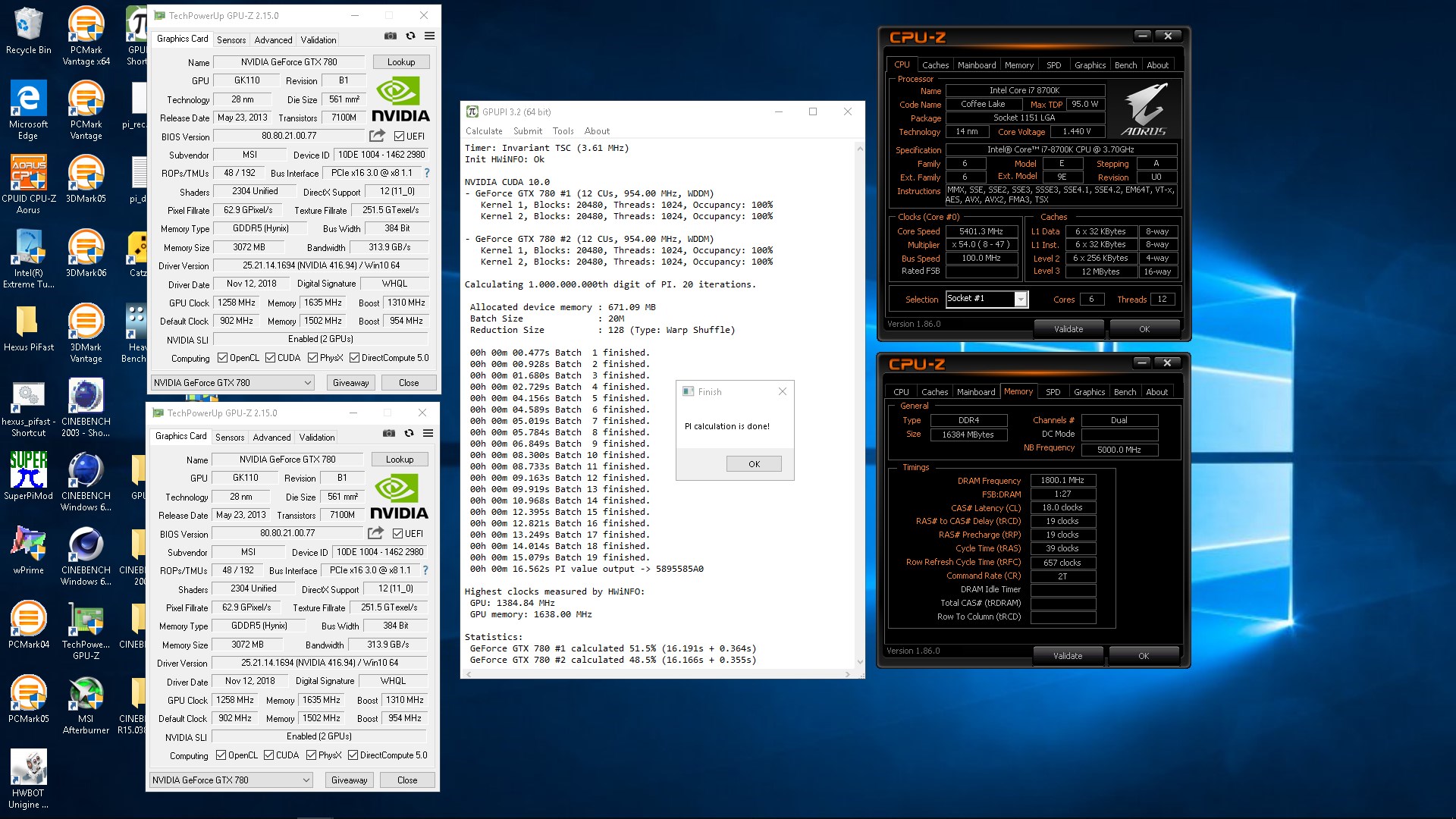Click BIOS share icon in top GPU-Z

[377, 136]
